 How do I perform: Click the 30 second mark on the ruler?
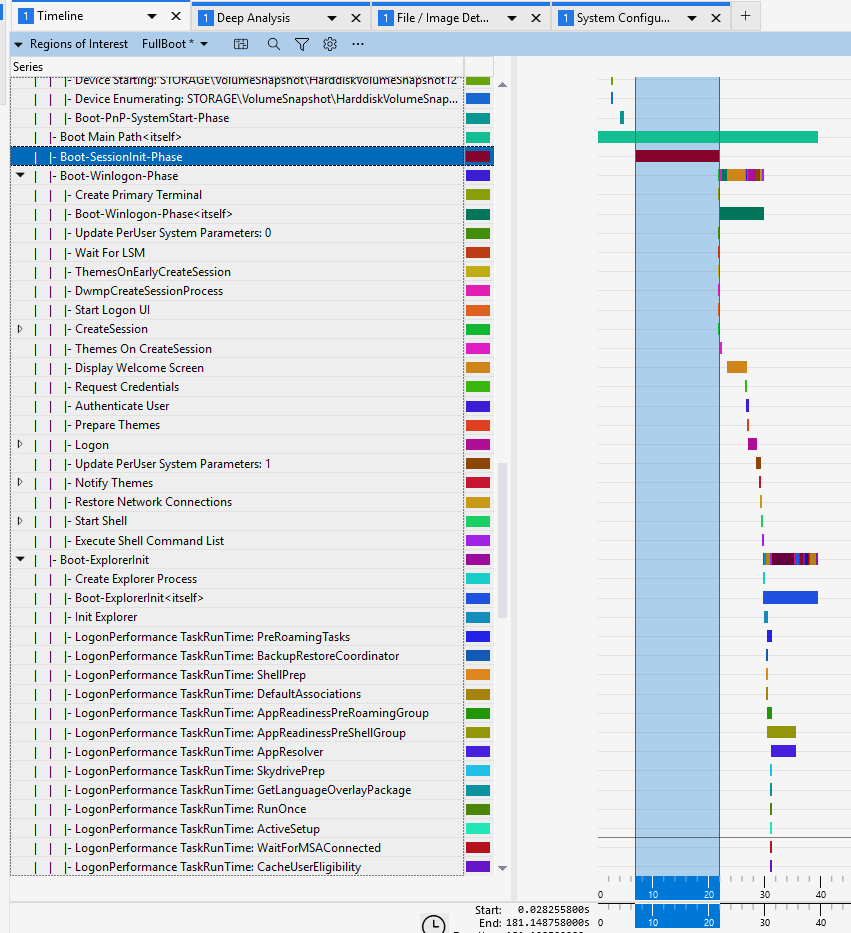point(765,894)
